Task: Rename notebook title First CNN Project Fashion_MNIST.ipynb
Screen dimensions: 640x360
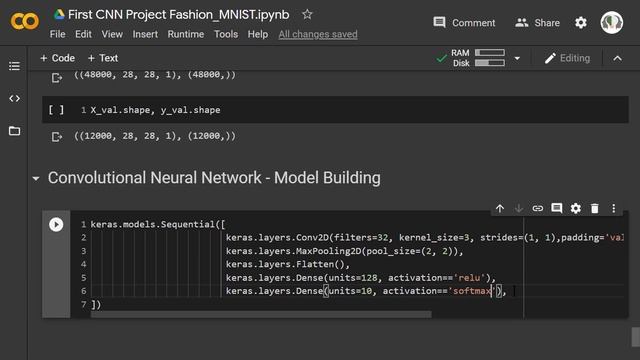Action: [x=178, y=15]
